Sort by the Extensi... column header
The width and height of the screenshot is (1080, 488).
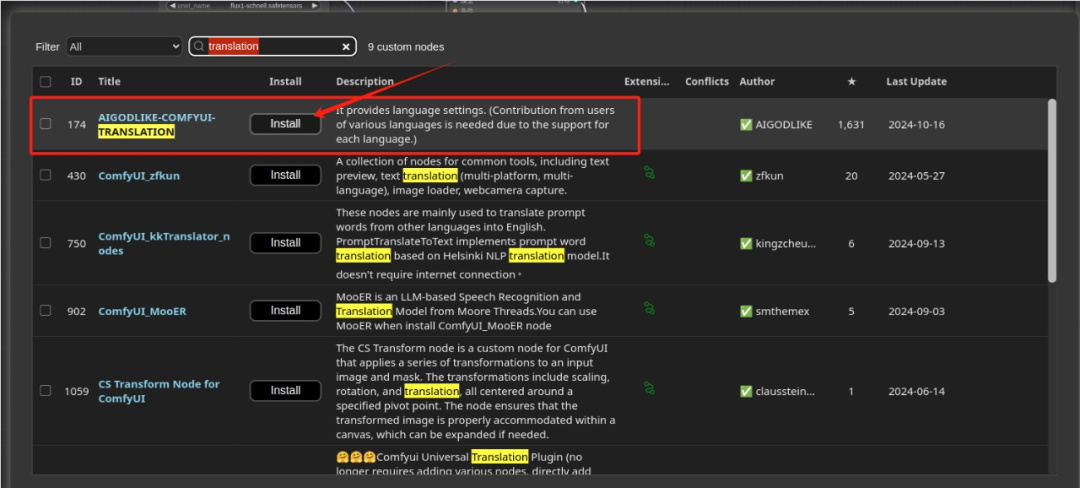click(x=647, y=81)
